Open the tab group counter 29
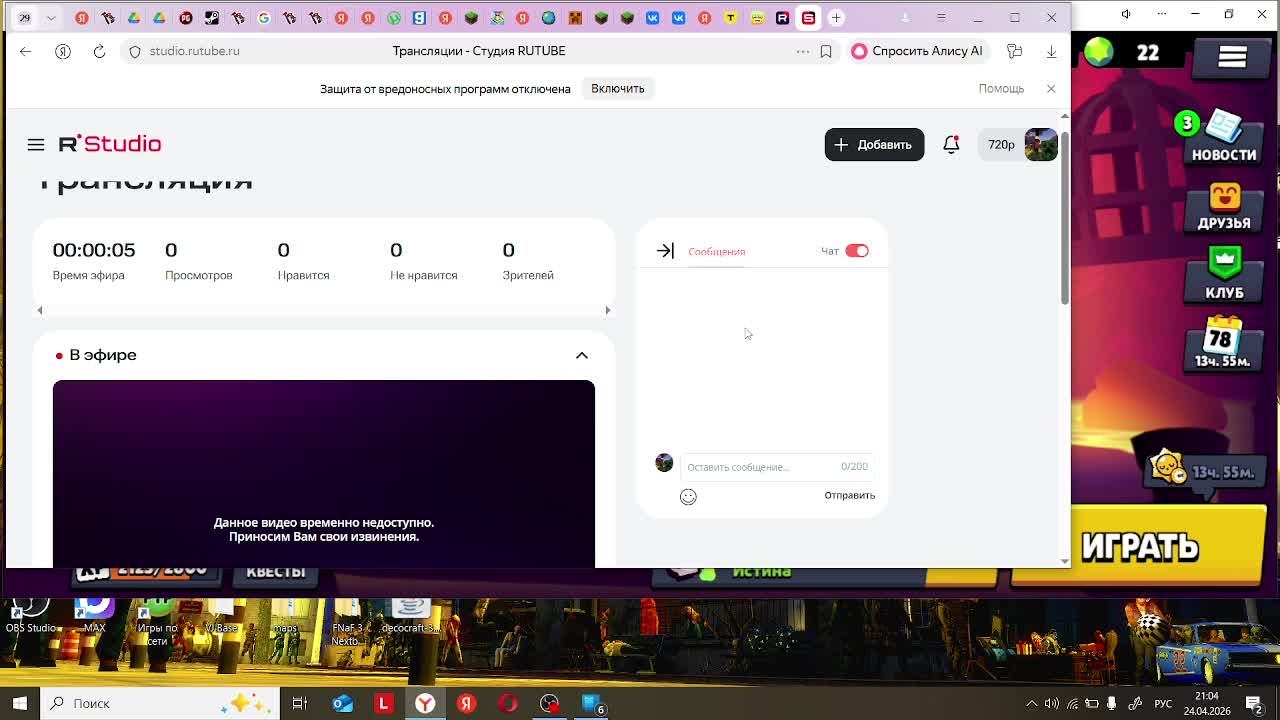 [x=24, y=18]
